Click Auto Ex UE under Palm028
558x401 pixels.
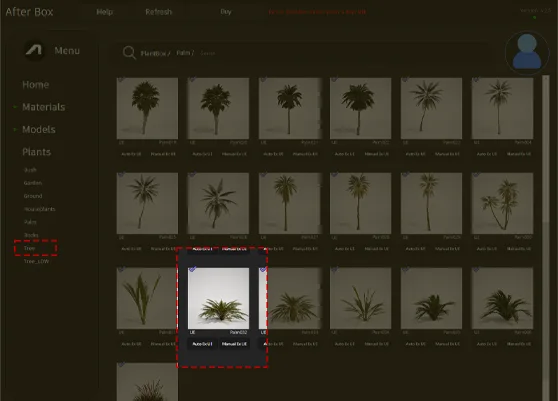pos(344,249)
